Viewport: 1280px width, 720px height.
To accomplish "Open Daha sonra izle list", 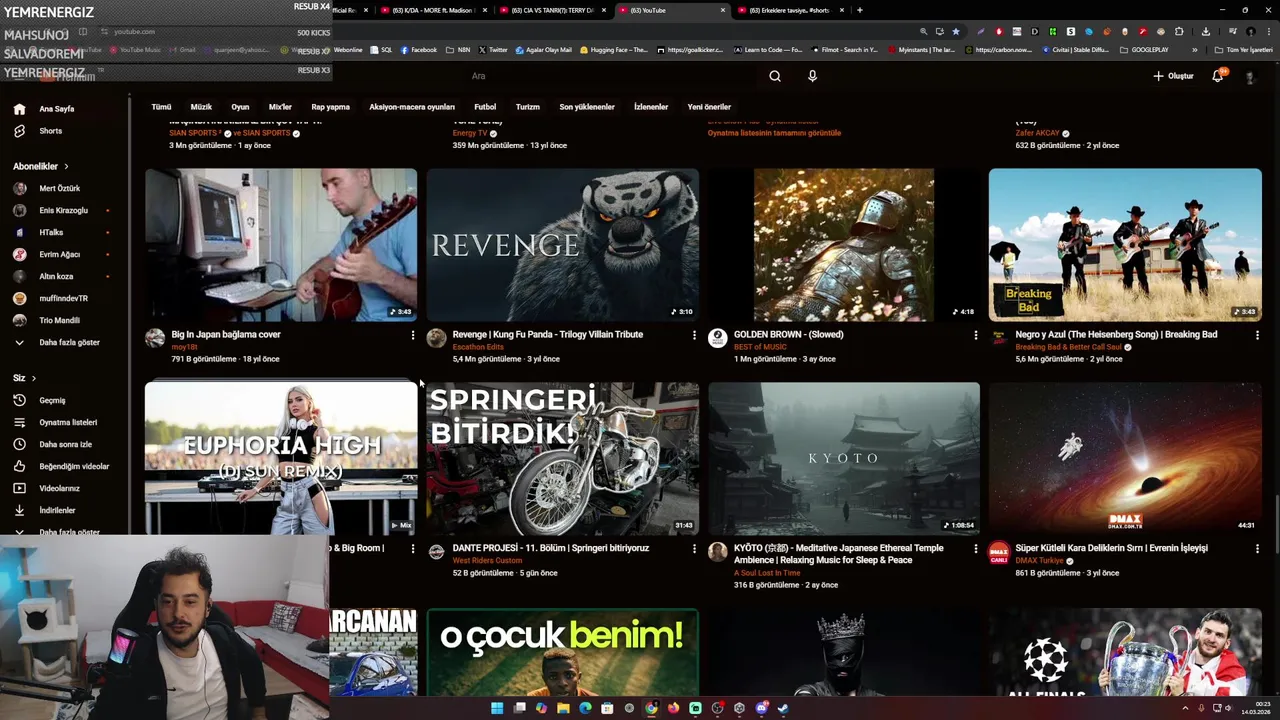I will 66,444.
